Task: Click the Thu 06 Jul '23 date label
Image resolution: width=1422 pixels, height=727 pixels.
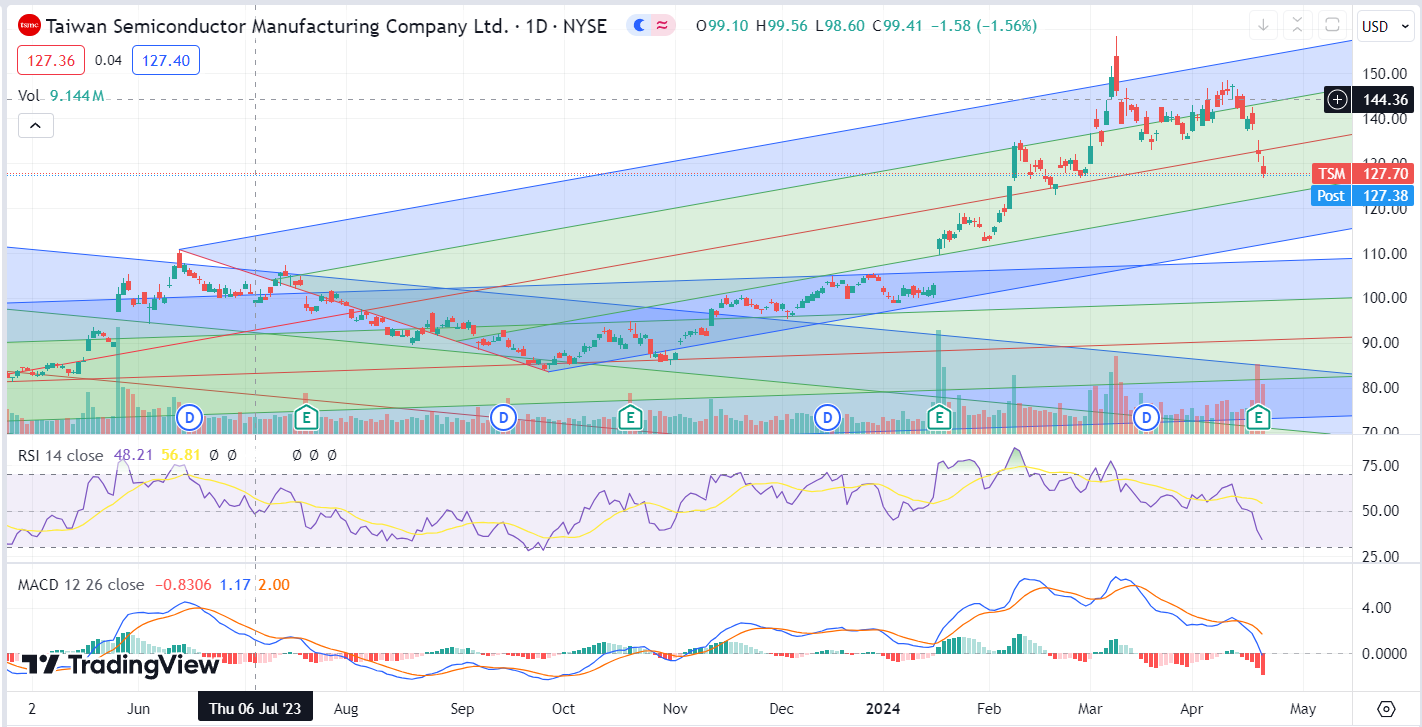Action: 255,709
